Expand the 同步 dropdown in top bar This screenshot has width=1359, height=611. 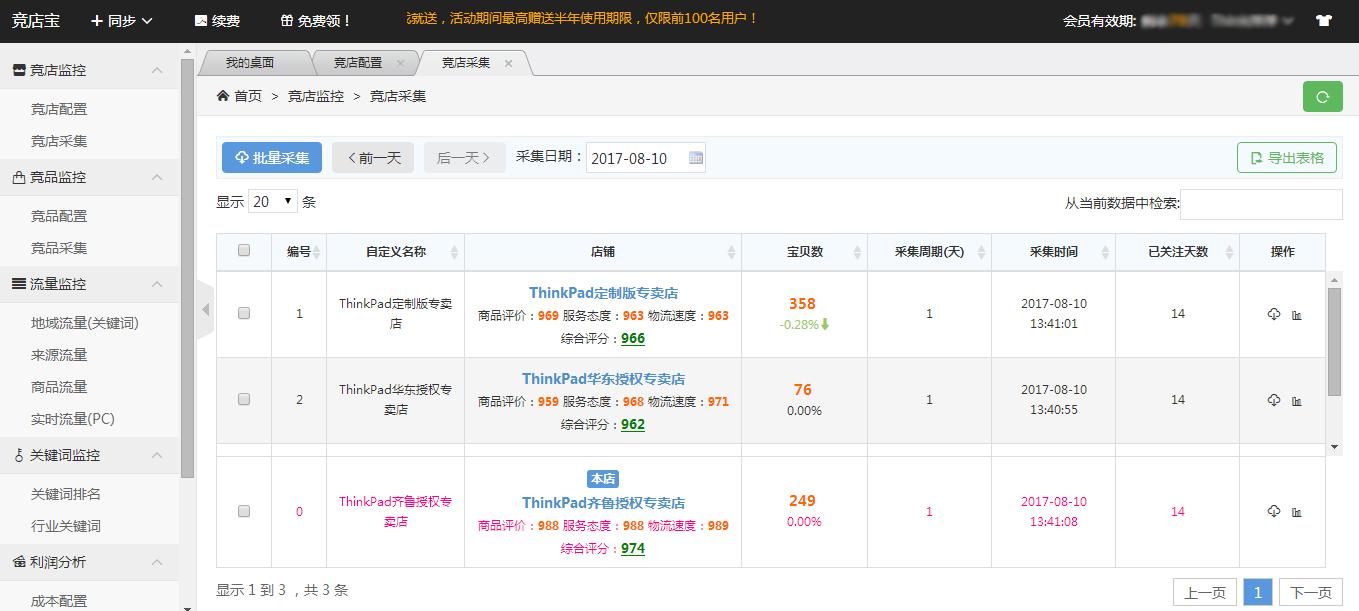[x=122, y=20]
